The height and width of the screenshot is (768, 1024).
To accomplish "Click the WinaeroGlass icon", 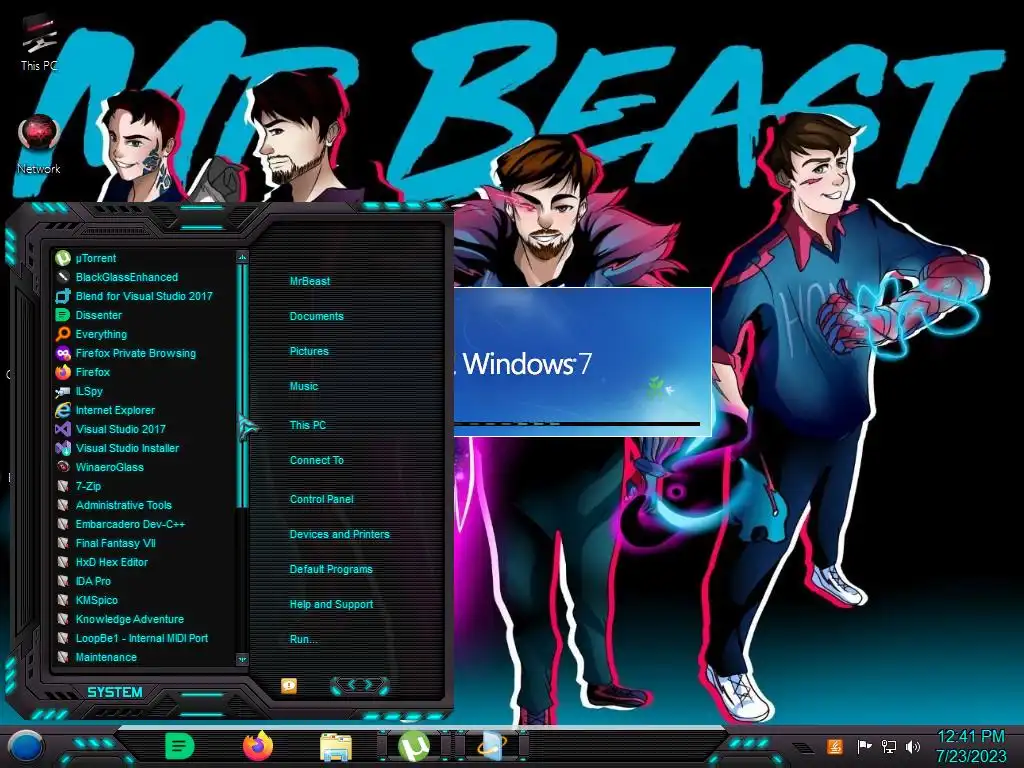I will pyautogui.click(x=63, y=467).
